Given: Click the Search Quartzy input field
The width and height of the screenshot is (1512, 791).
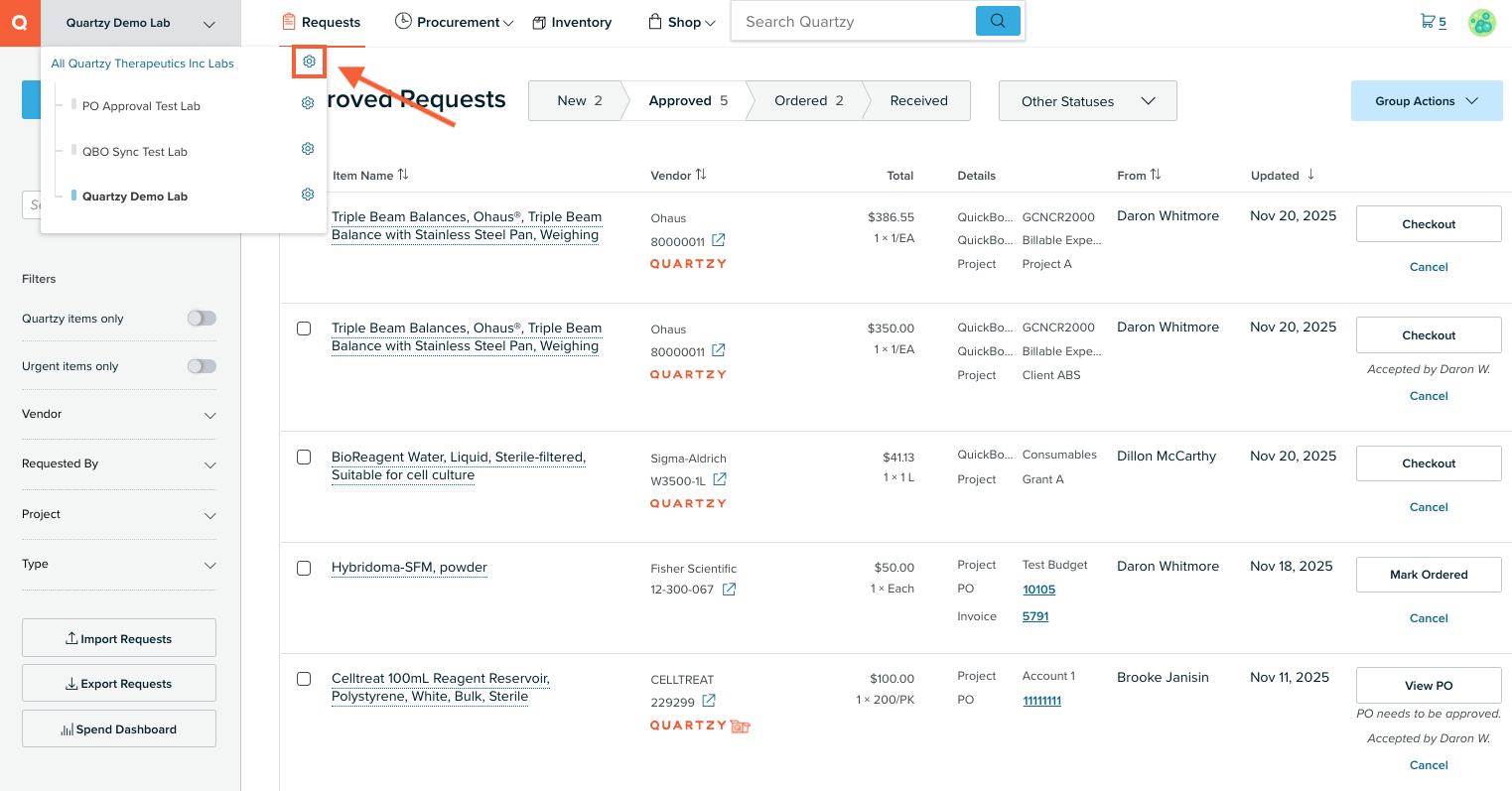Looking at the screenshot, I should click(x=854, y=21).
